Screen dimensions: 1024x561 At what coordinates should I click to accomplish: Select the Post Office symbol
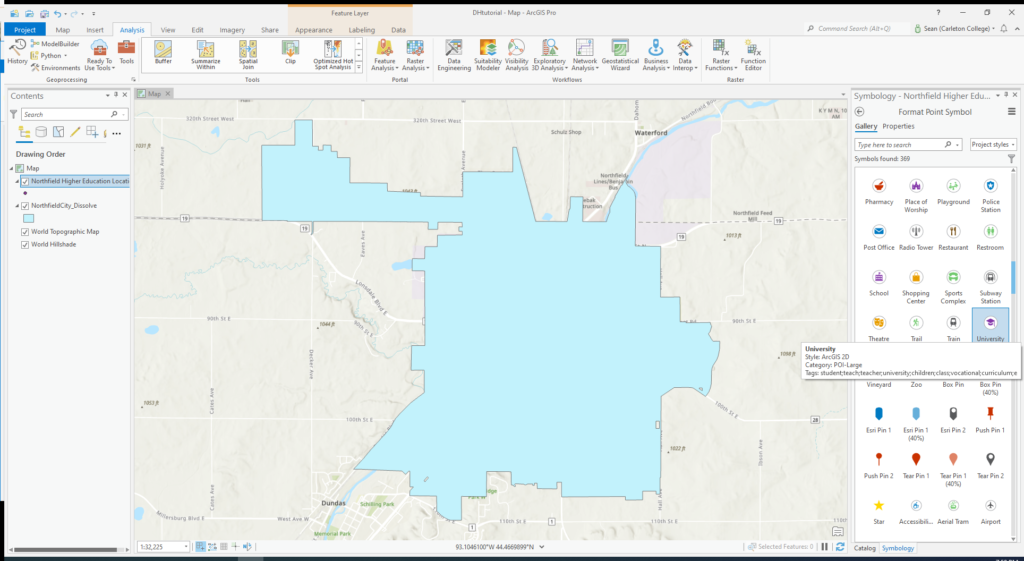(x=878, y=238)
